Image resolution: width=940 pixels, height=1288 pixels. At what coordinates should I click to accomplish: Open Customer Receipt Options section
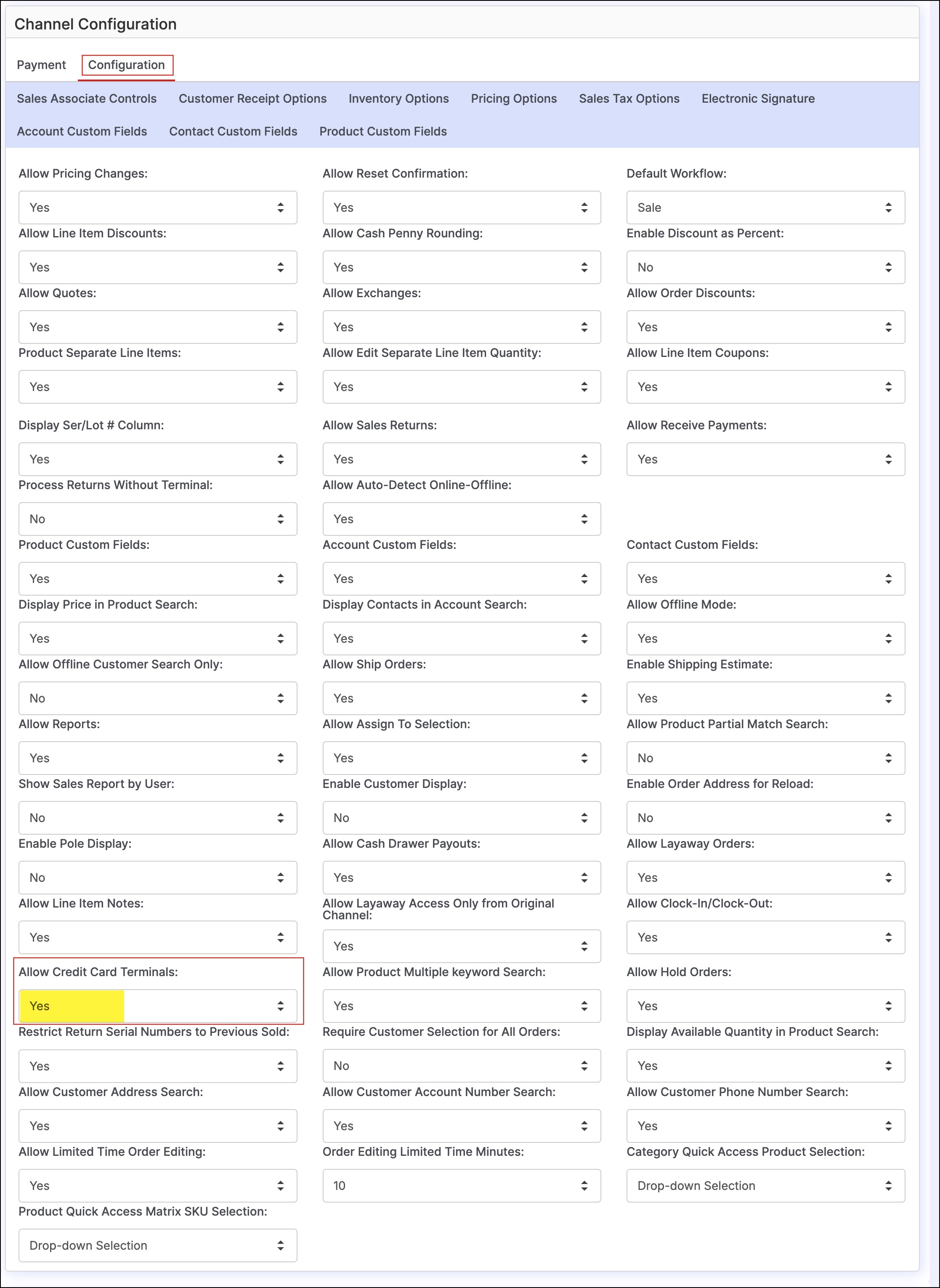(x=252, y=98)
